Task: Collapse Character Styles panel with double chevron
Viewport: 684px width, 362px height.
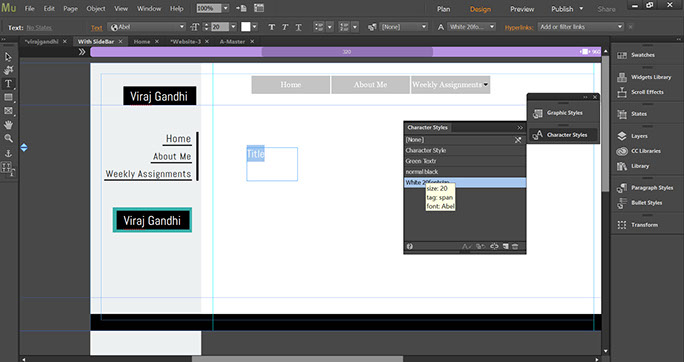Action: (520, 128)
